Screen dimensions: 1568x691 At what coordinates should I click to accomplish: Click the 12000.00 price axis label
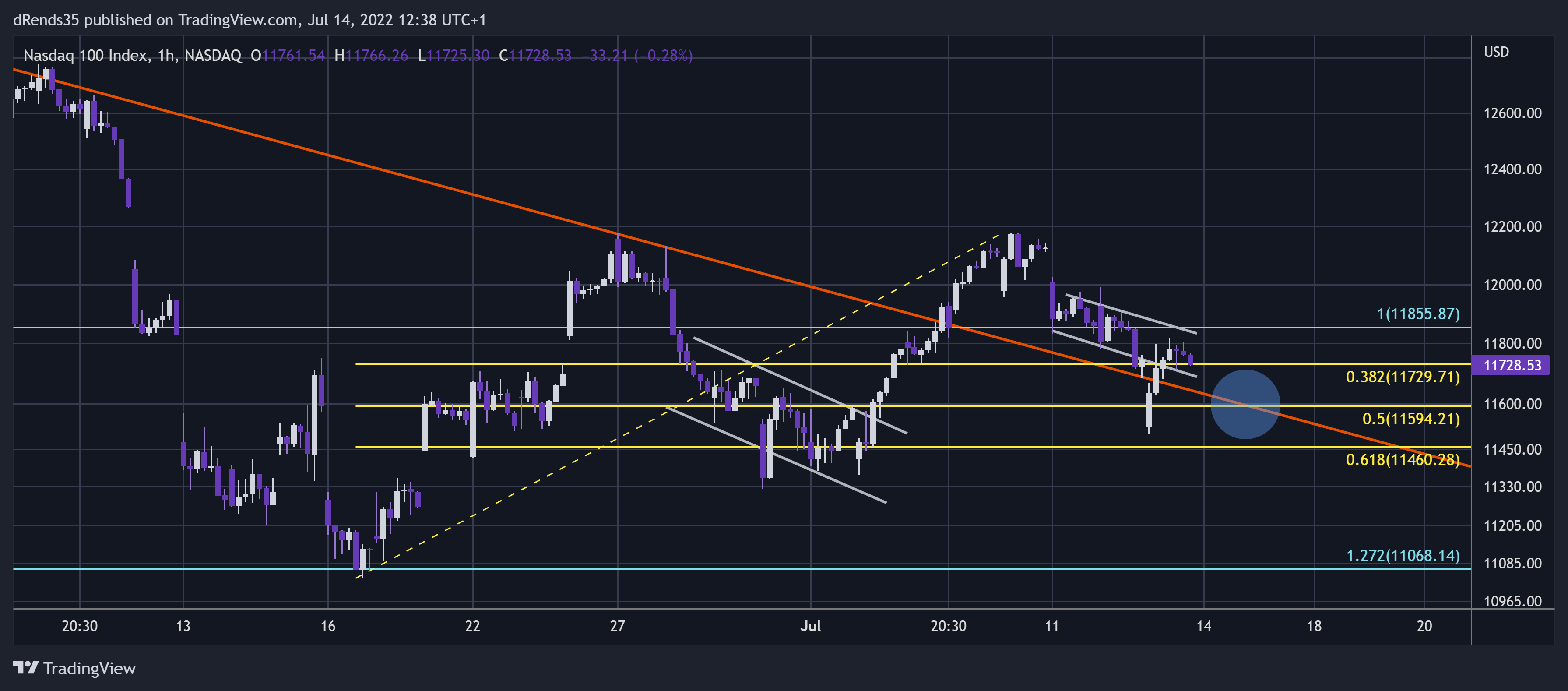1512,285
